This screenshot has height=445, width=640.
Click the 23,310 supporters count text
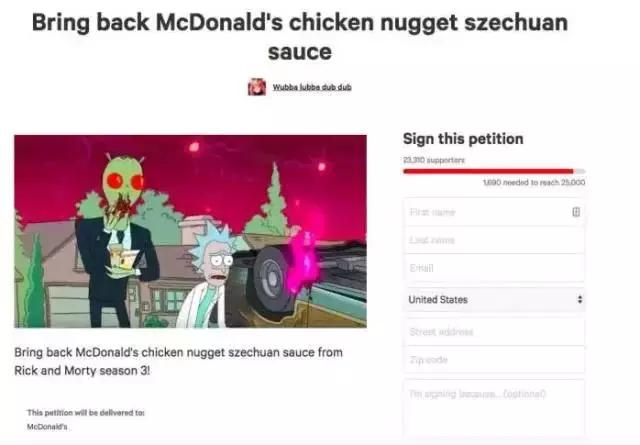[x=434, y=160]
